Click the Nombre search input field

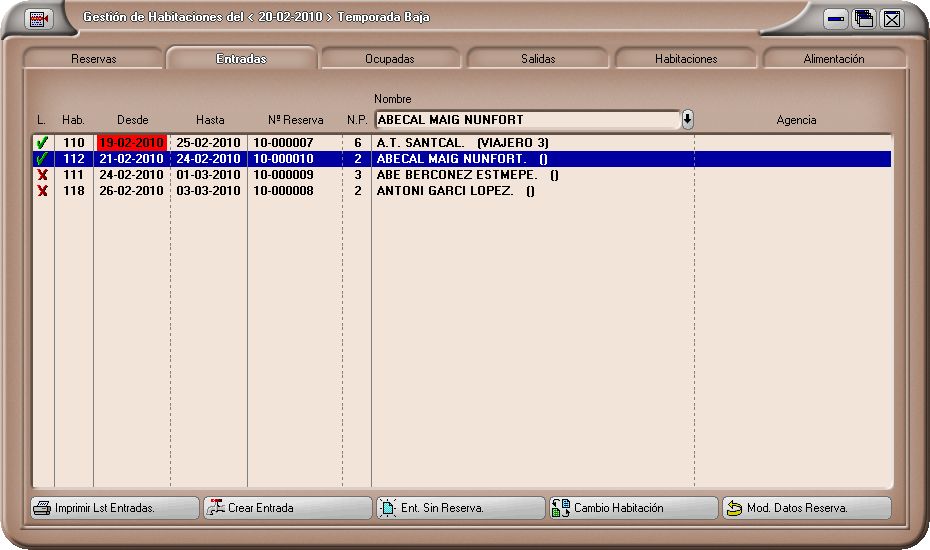(x=526, y=120)
